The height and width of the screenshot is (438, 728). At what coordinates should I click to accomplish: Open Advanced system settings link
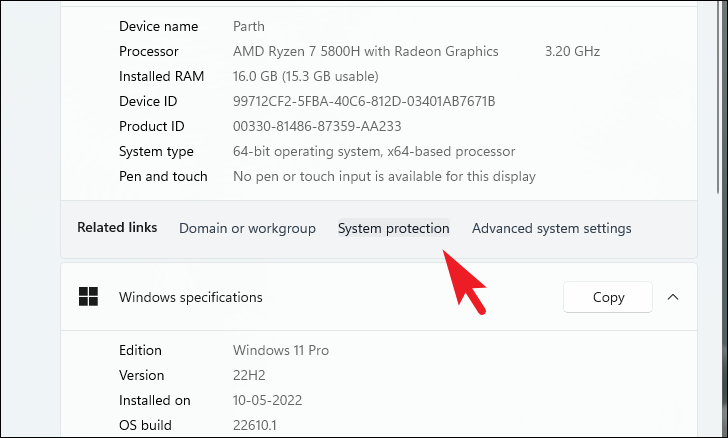(x=552, y=228)
